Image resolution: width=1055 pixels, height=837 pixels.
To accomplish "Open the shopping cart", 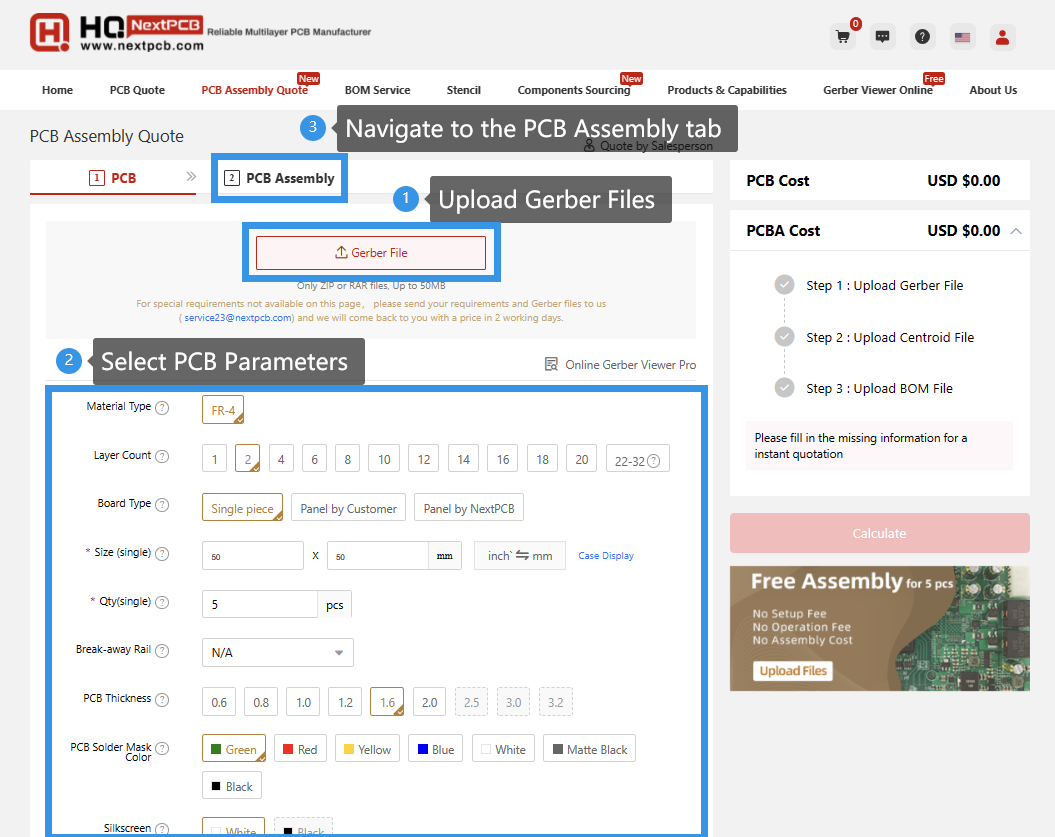I will [842, 35].
